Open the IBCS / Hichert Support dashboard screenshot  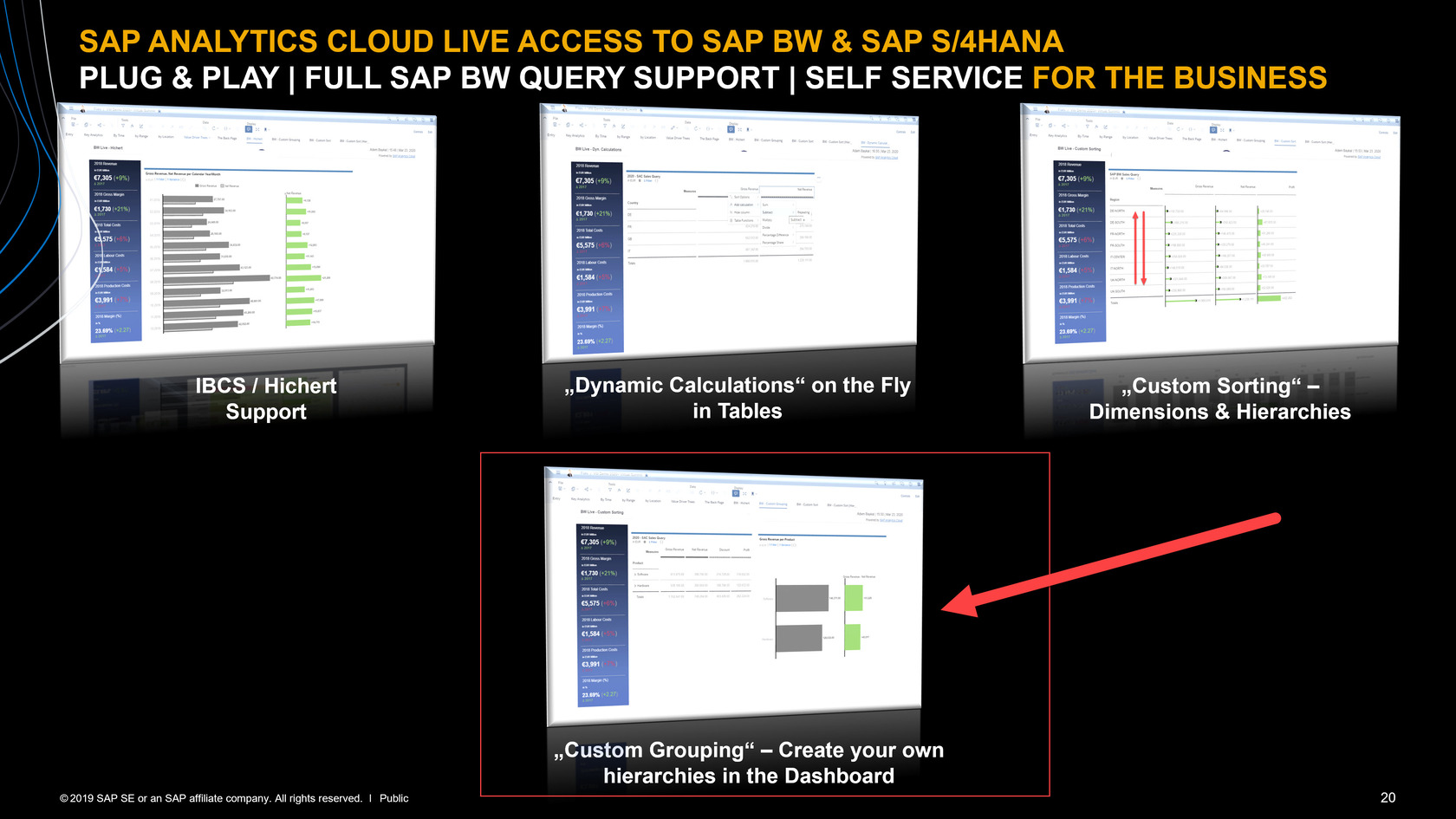pos(247,232)
